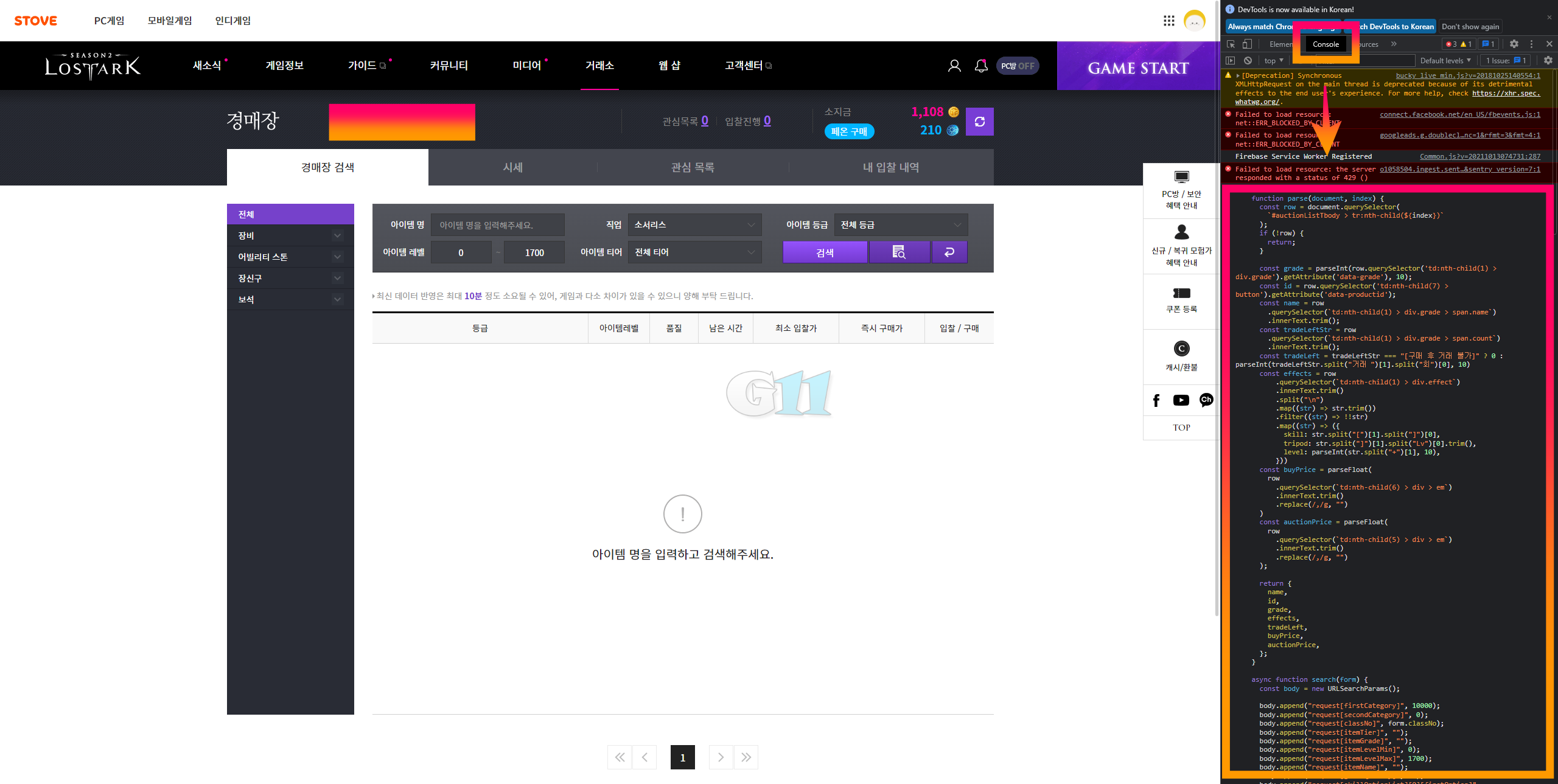Open the Console tab in DevTools
The image size is (1558, 784).
[1326, 44]
